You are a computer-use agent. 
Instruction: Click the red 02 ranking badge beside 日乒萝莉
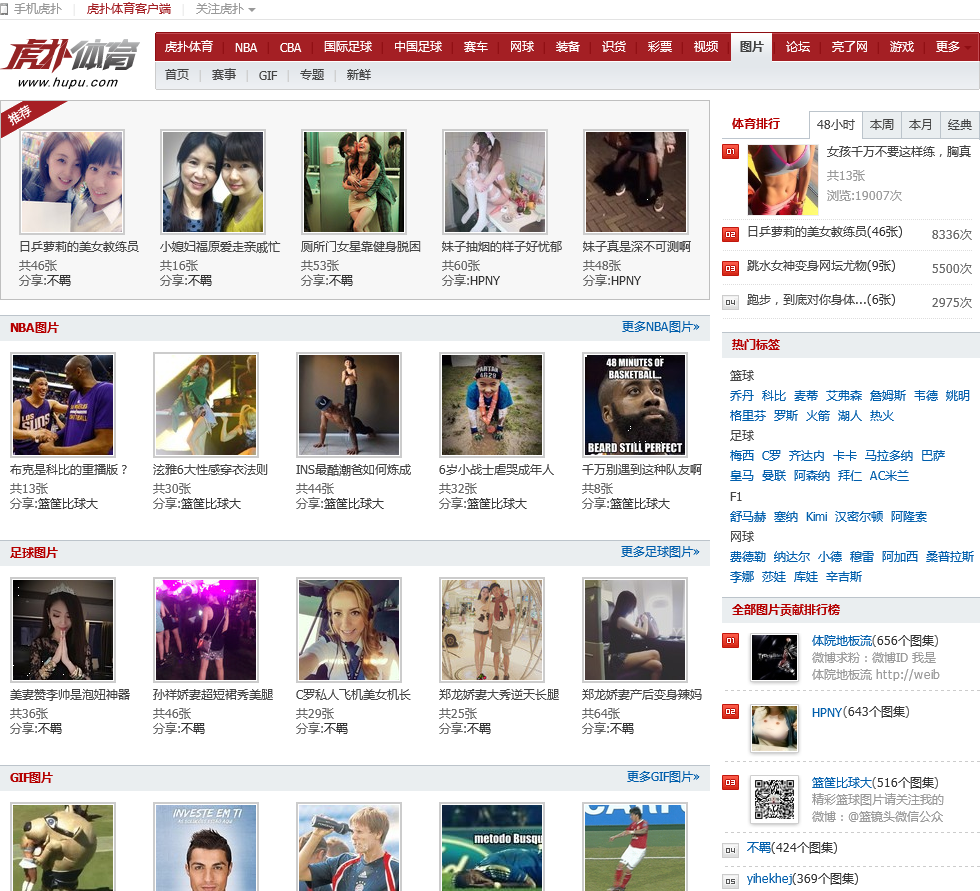pos(731,234)
